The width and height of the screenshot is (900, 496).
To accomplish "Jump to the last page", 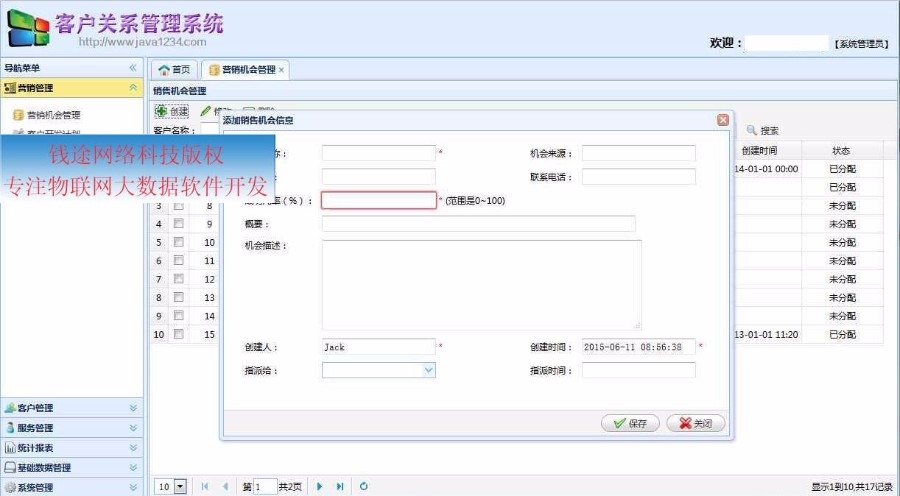I will (340, 486).
